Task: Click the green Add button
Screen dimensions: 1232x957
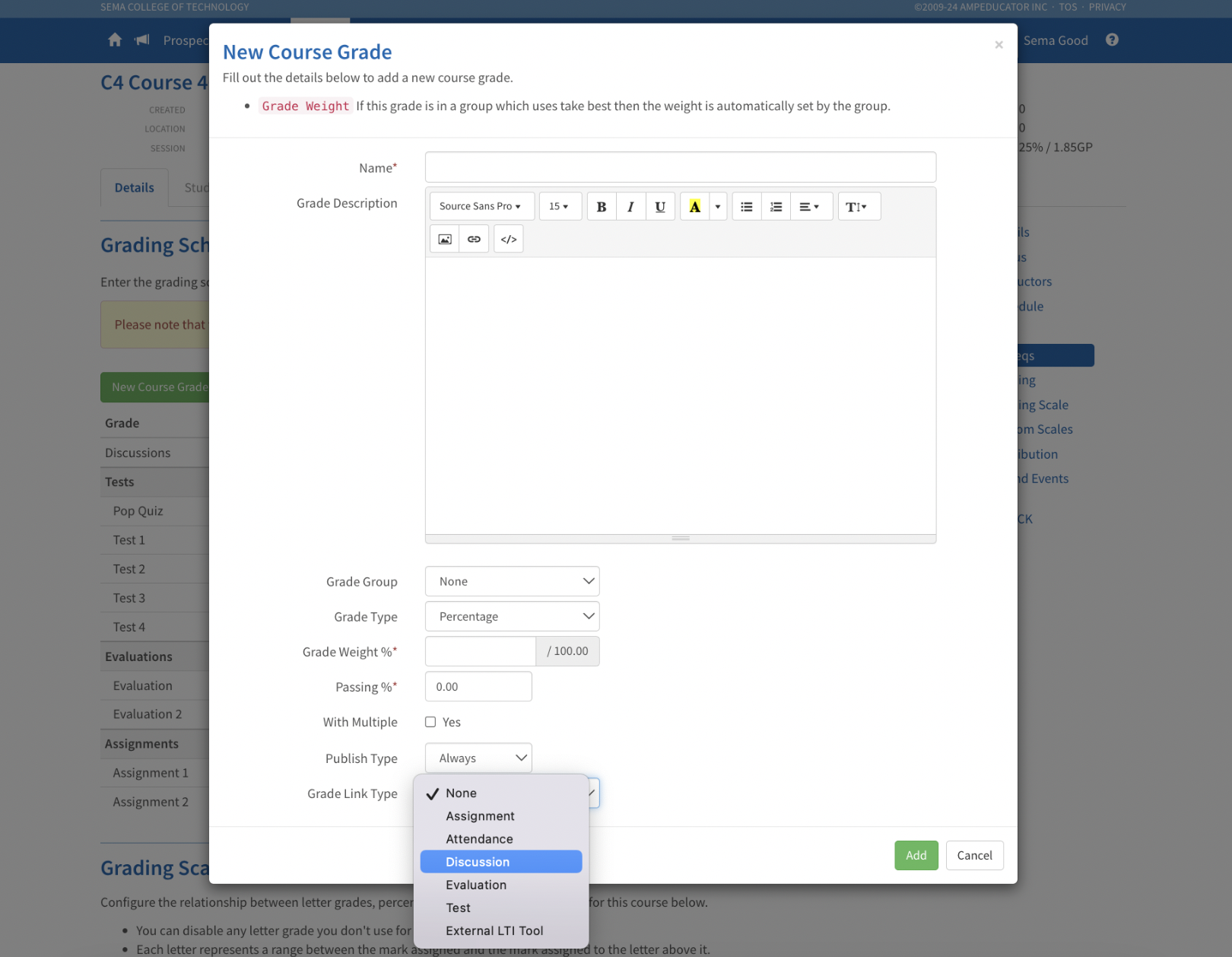Action: coord(916,855)
